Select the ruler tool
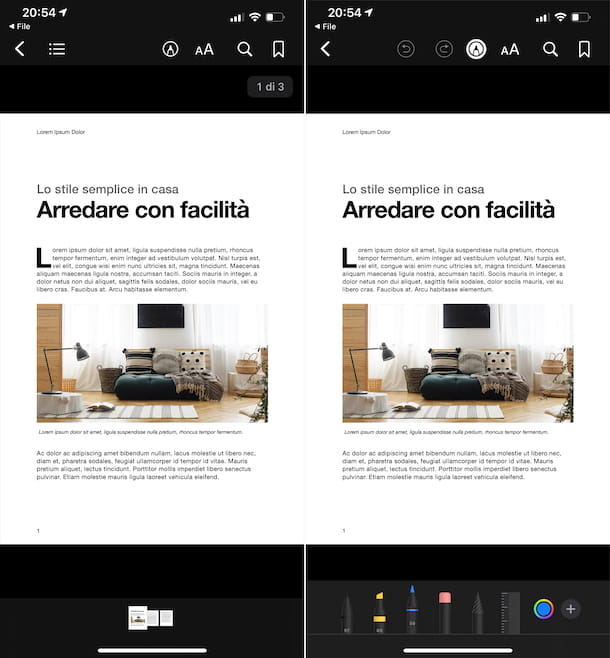Viewport: 610px width, 658px height. 510,612
